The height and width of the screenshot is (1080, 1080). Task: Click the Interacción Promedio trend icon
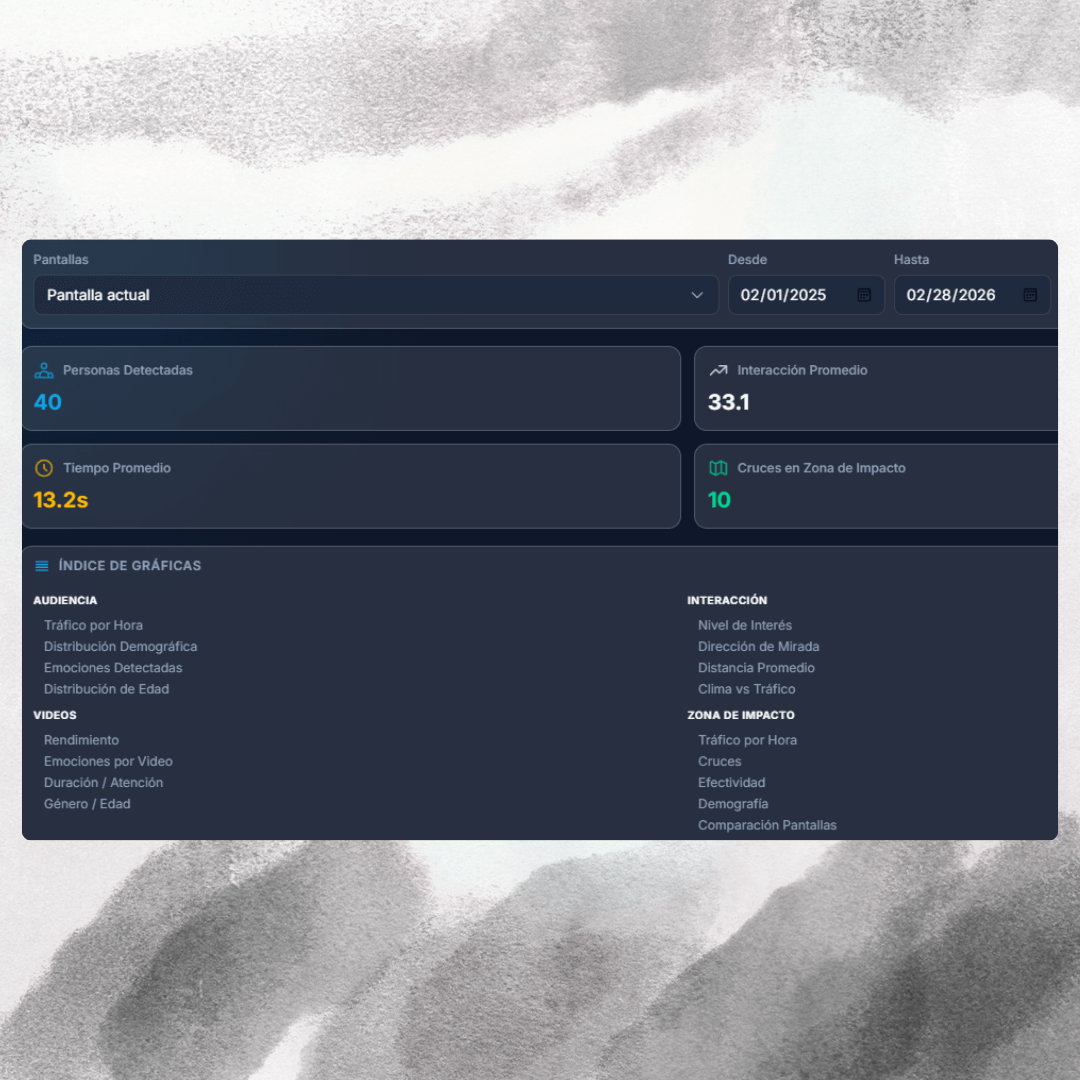tap(718, 370)
